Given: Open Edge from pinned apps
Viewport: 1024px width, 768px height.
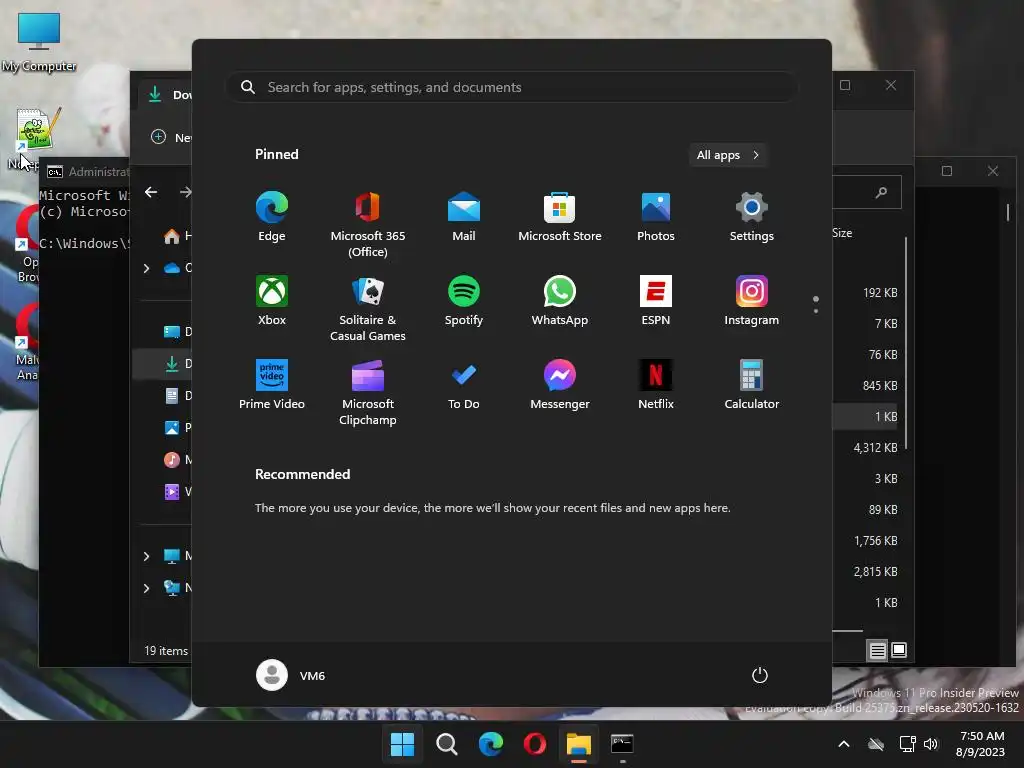Looking at the screenshot, I should pos(272,217).
